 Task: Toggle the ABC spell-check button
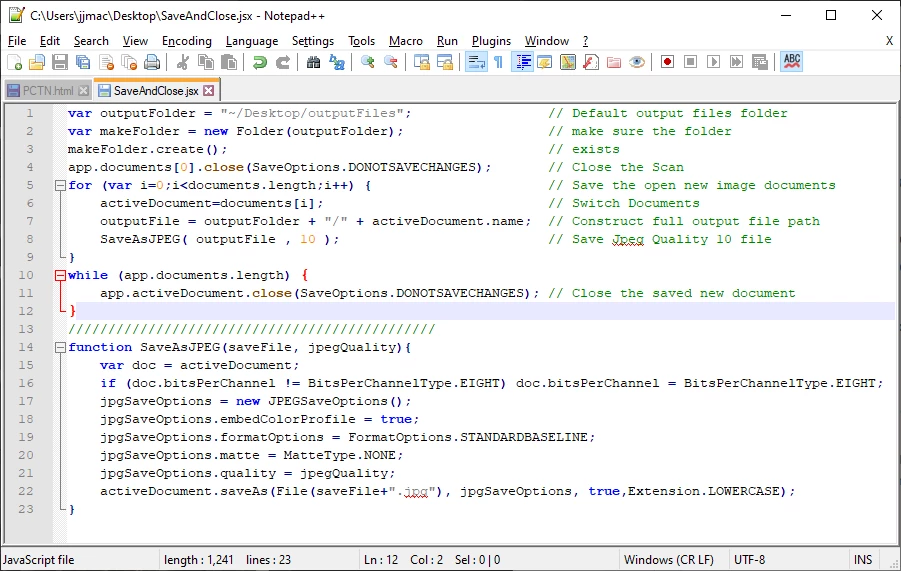click(x=792, y=61)
